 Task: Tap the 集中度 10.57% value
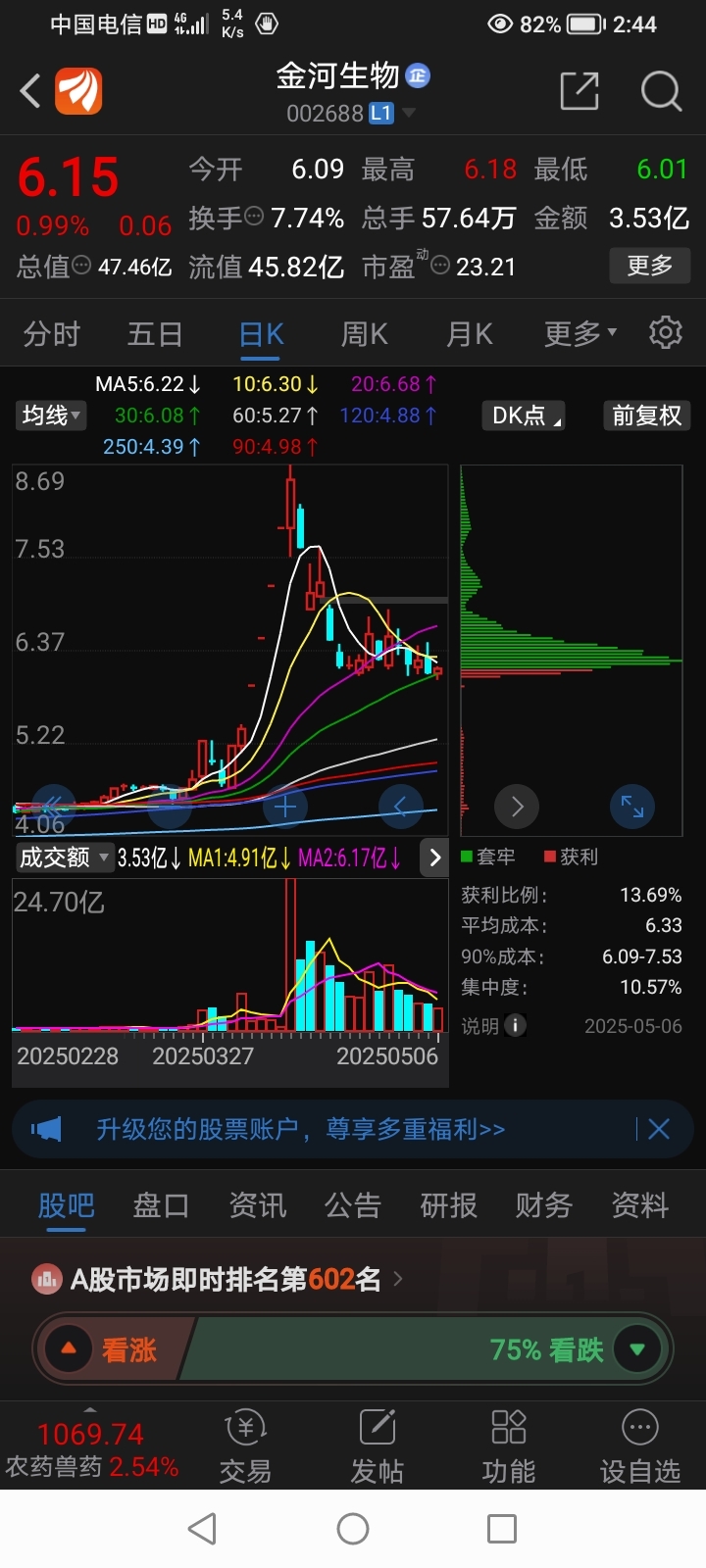(650, 987)
